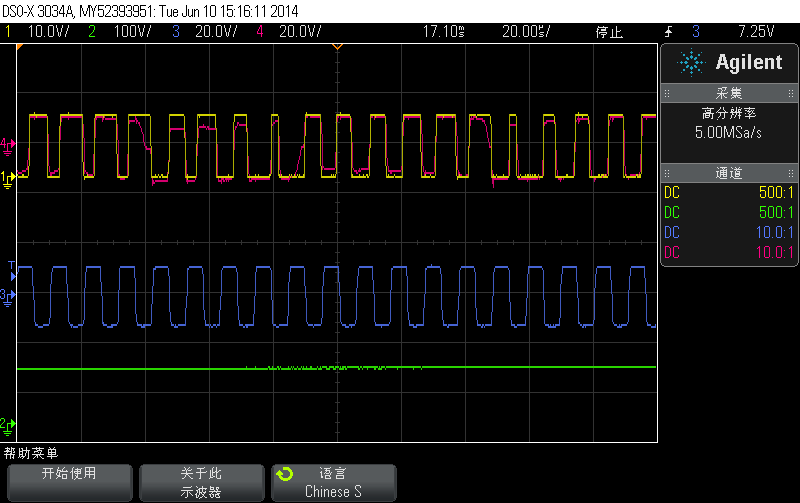Select channel 2 scale 100V/
Image resolution: width=800 pixels, height=503 pixels.
tap(133, 32)
